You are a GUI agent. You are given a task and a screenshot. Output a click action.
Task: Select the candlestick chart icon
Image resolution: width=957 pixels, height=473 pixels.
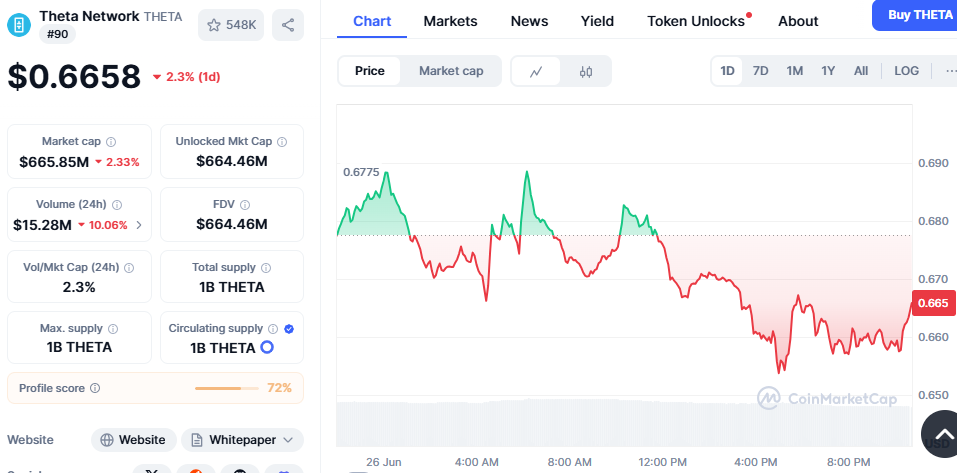(586, 71)
